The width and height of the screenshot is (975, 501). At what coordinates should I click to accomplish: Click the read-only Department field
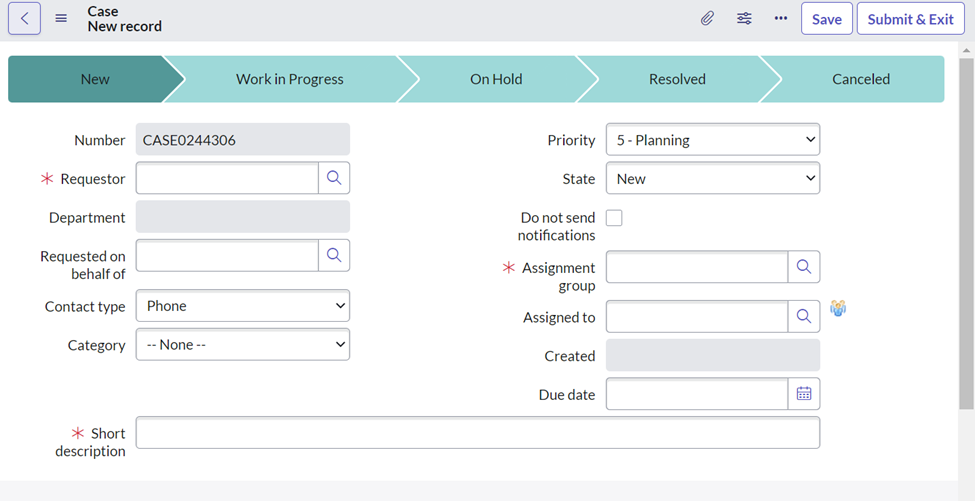tap(243, 217)
